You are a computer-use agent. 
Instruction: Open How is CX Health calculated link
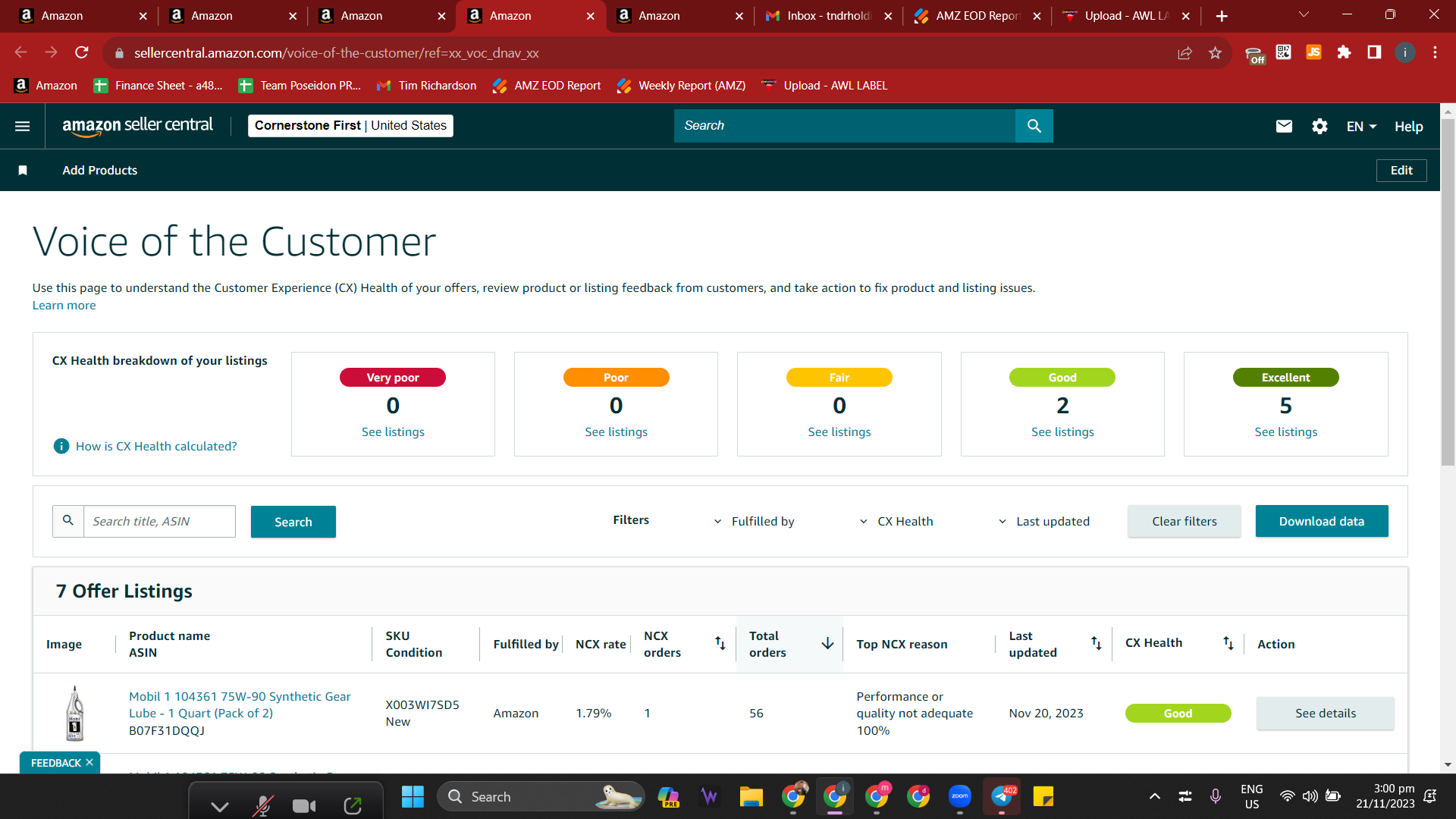click(x=156, y=446)
